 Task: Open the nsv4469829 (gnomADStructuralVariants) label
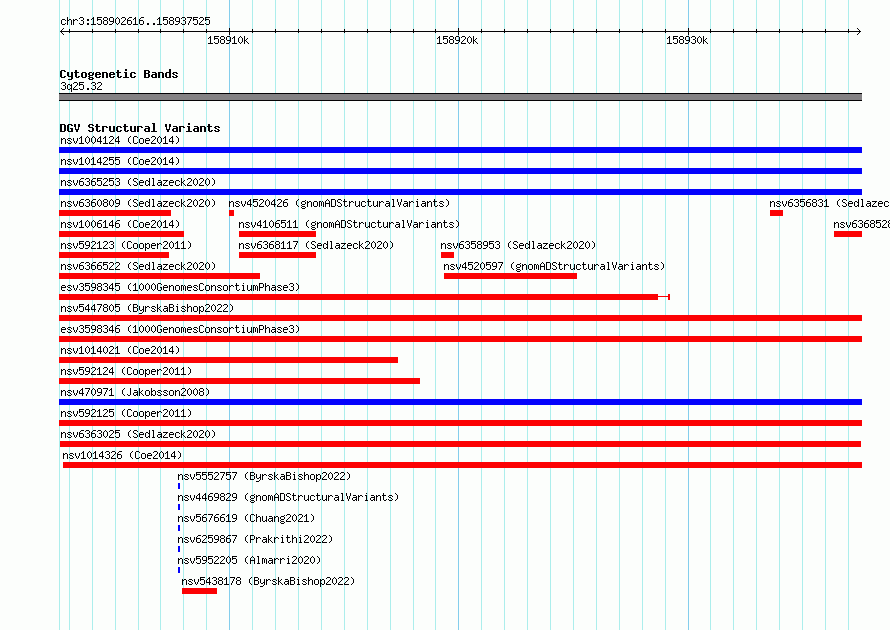click(288, 497)
